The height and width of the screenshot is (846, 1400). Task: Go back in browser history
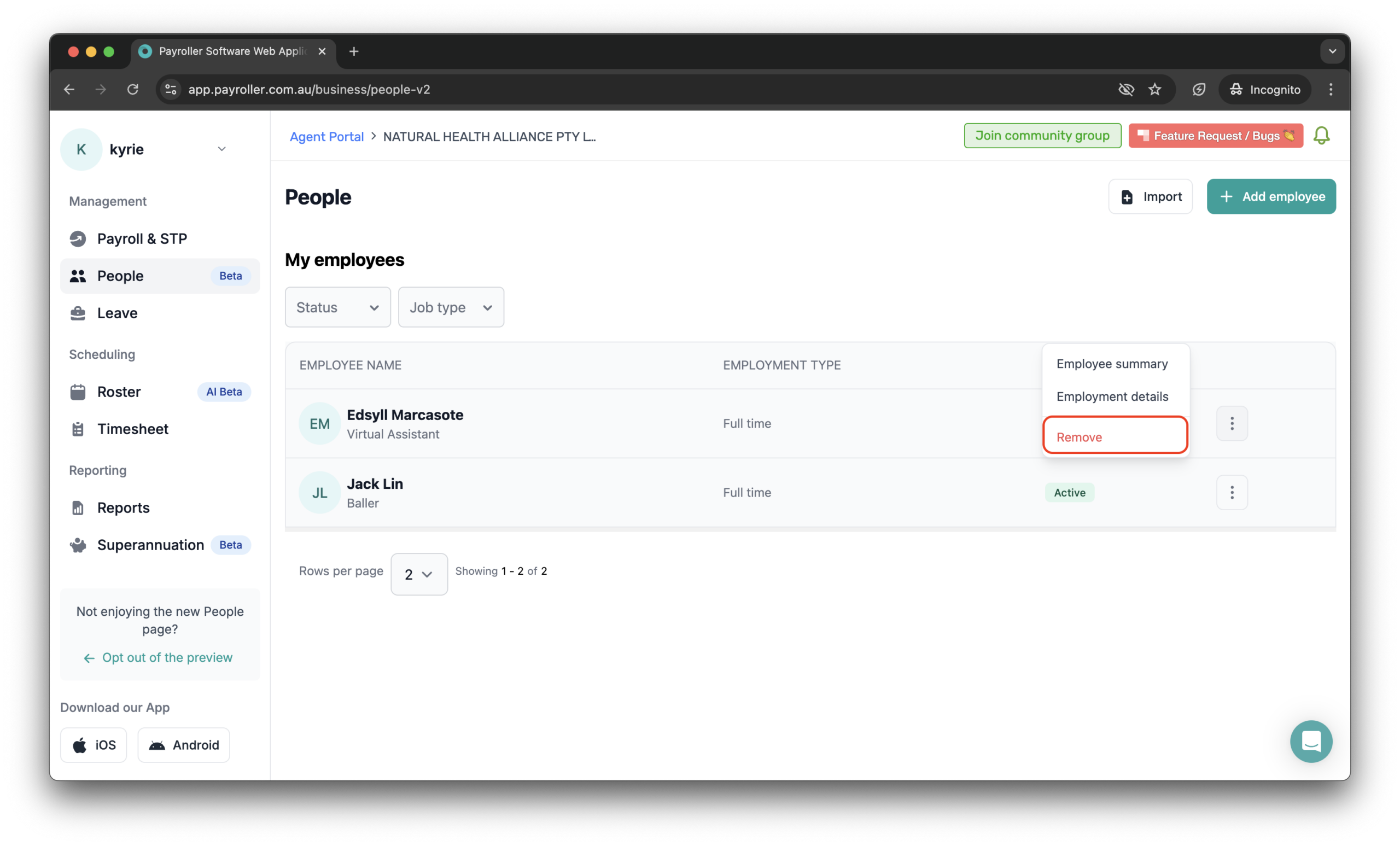[69, 89]
